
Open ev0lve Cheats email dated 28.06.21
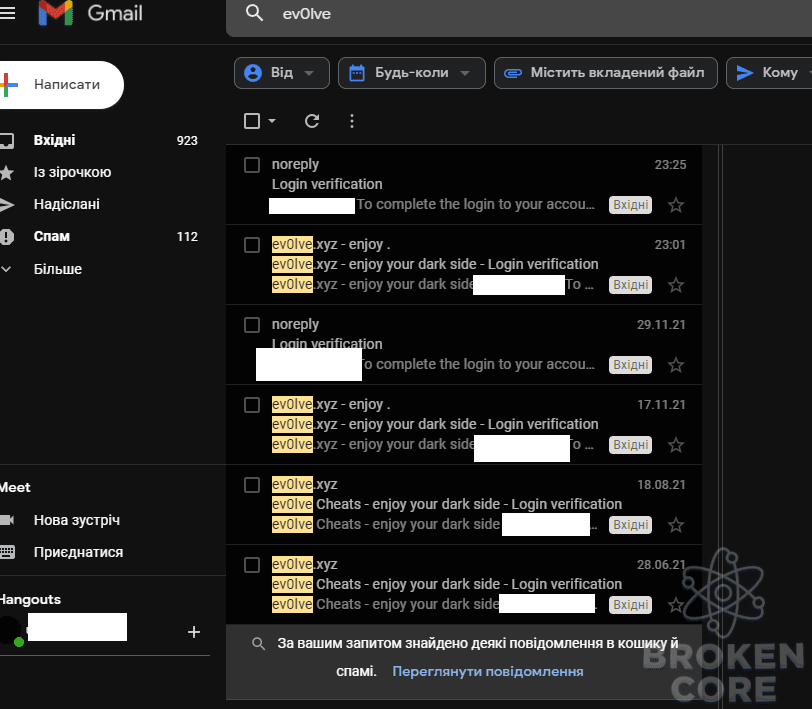[x=464, y=585]
